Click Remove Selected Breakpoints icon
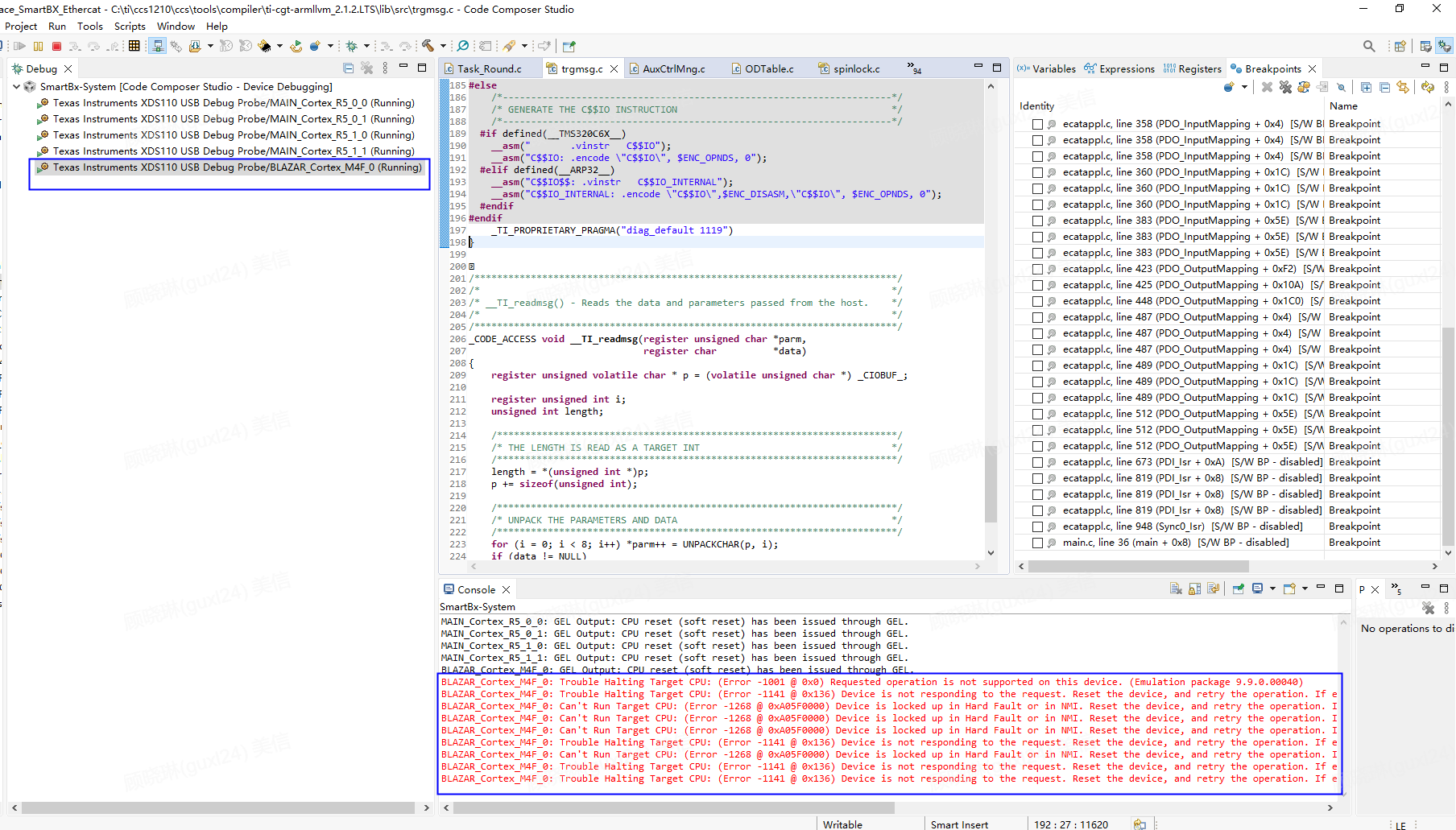Viewport: 1456px width, 830px height. pos(1267,87)
